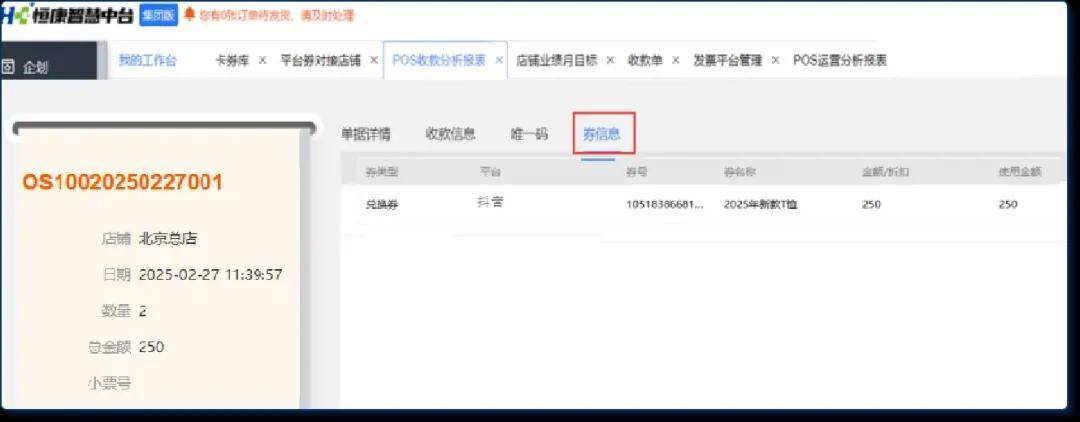Open the 企划 sidebar menu icon

(x=8, y=68)
